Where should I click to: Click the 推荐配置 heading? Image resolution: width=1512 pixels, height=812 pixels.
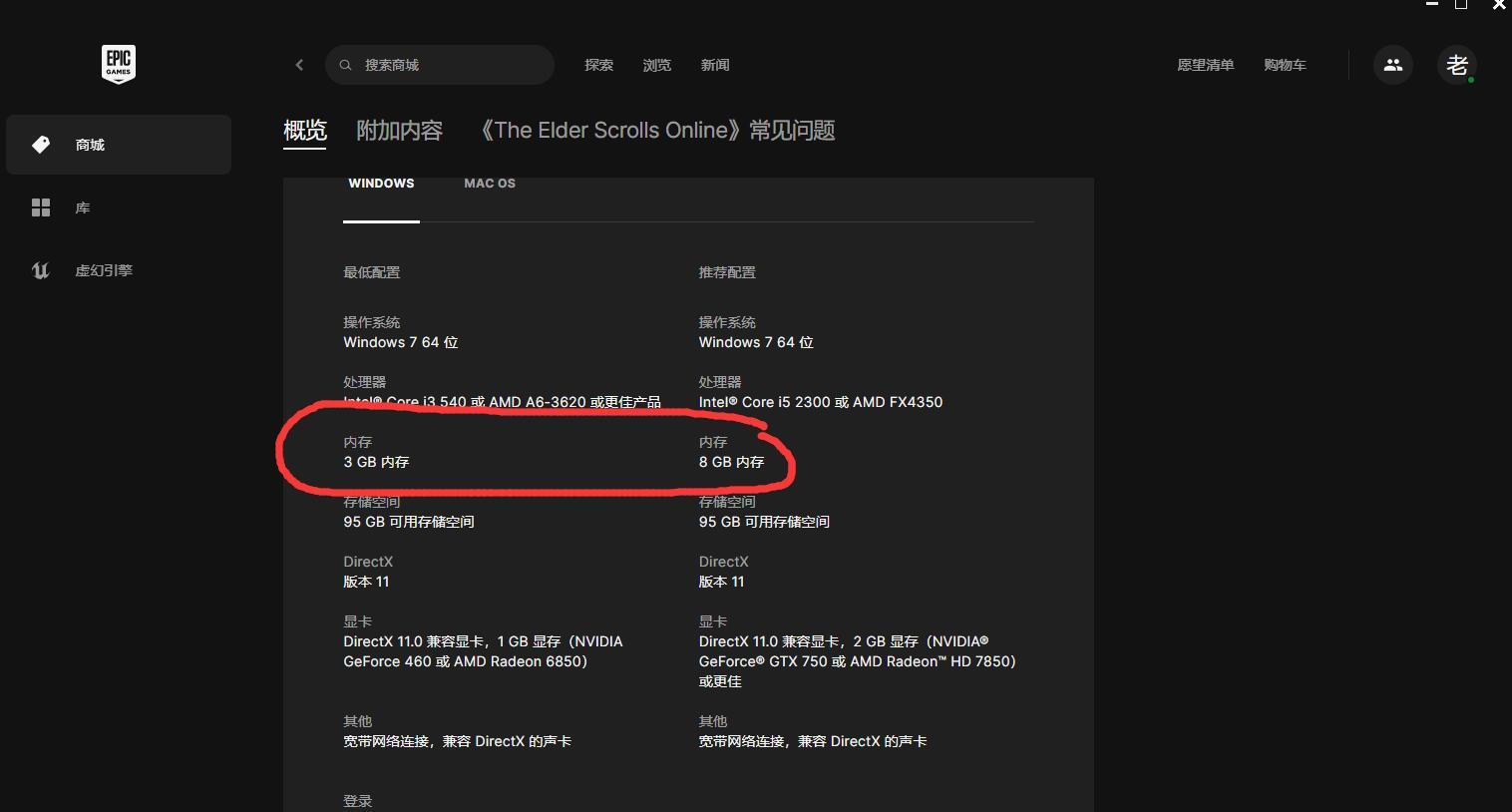[727, 272]
